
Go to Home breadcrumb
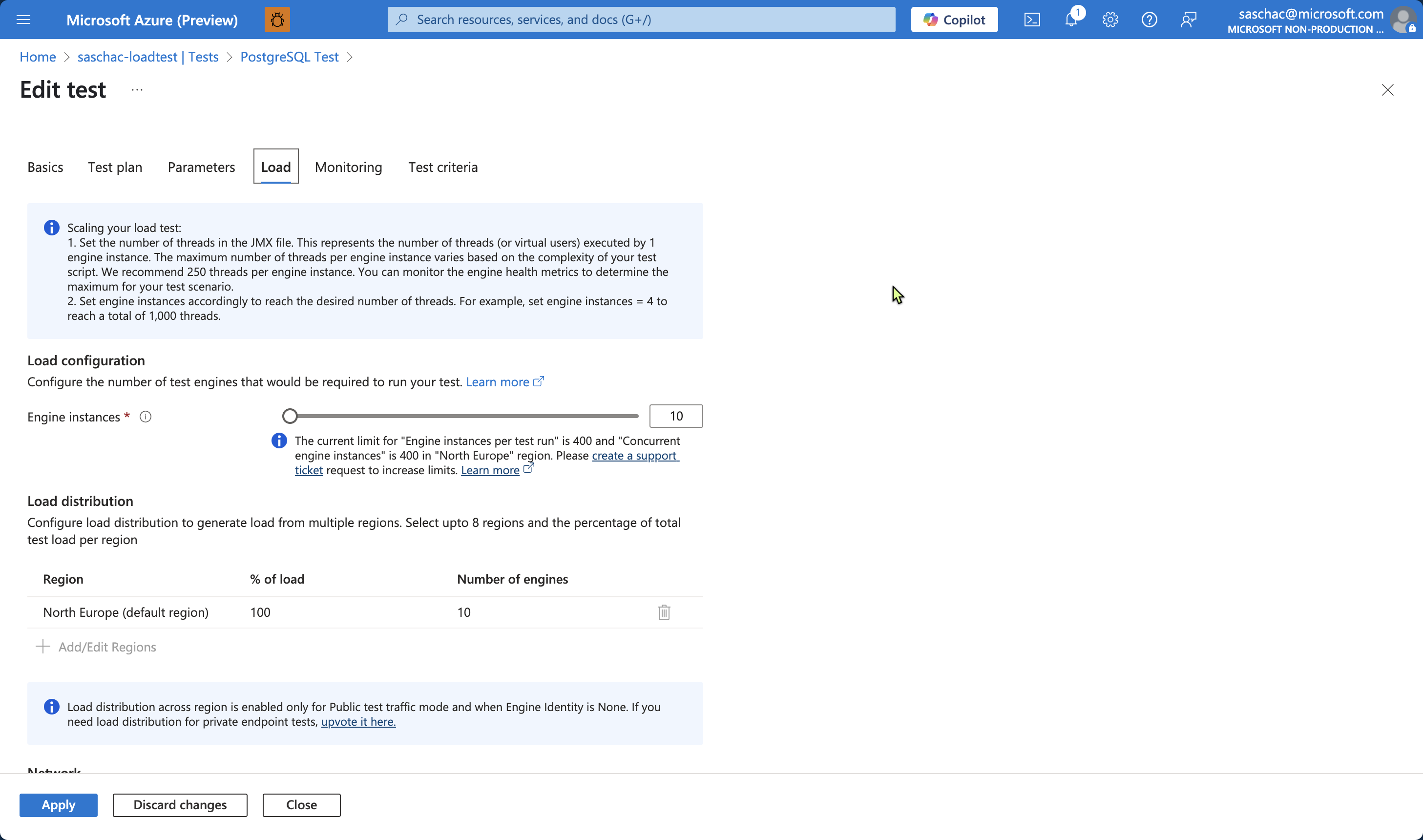click(37, 57)
